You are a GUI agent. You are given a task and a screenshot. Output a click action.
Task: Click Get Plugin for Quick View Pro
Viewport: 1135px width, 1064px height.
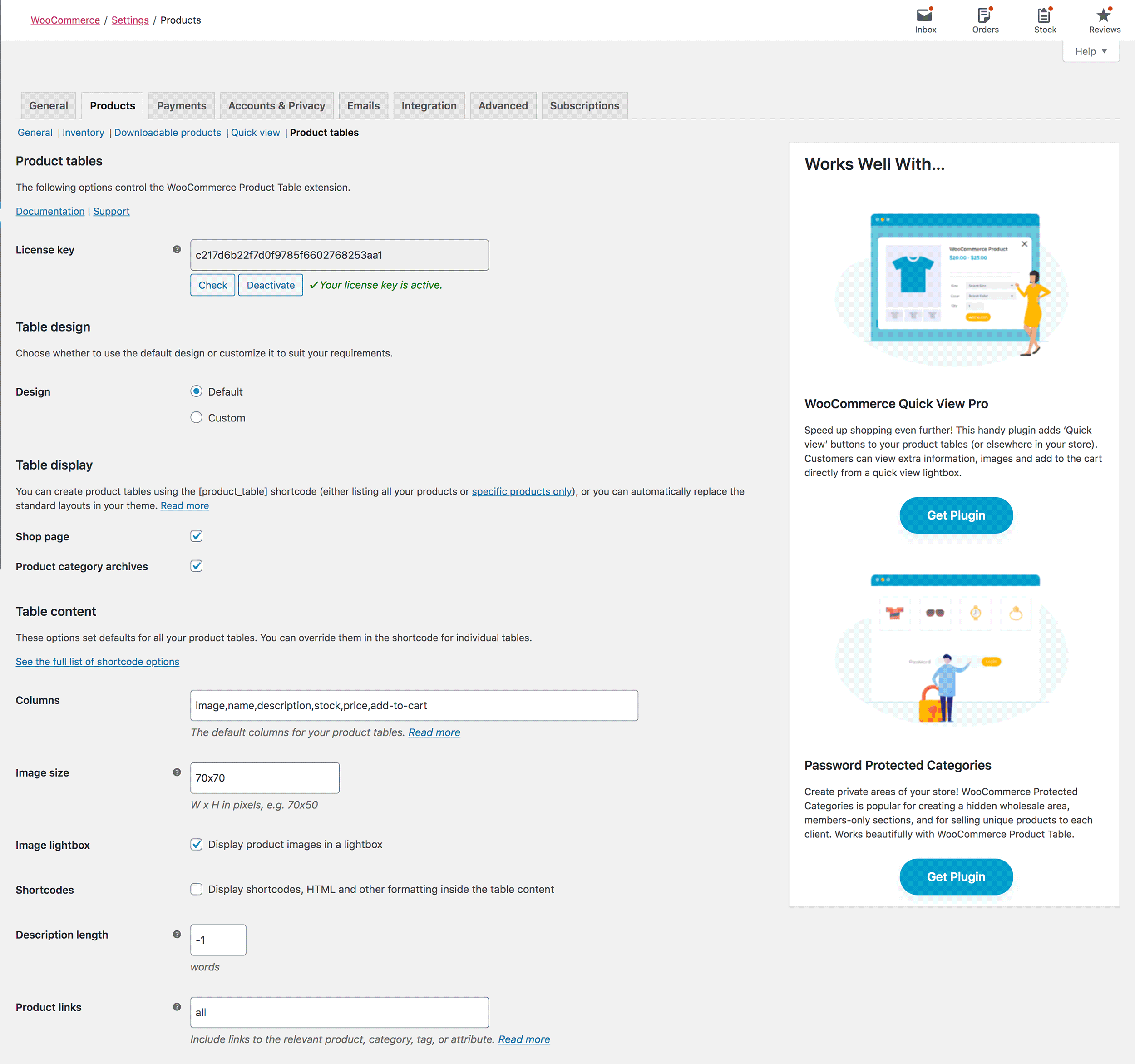[956, 515]
